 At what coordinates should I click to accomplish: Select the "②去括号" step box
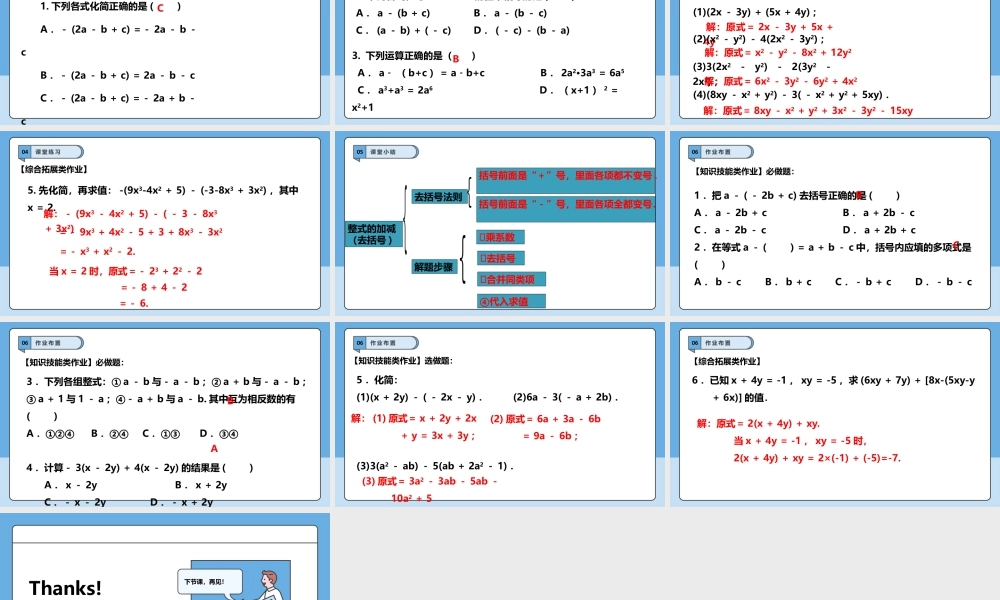point(500,257)
